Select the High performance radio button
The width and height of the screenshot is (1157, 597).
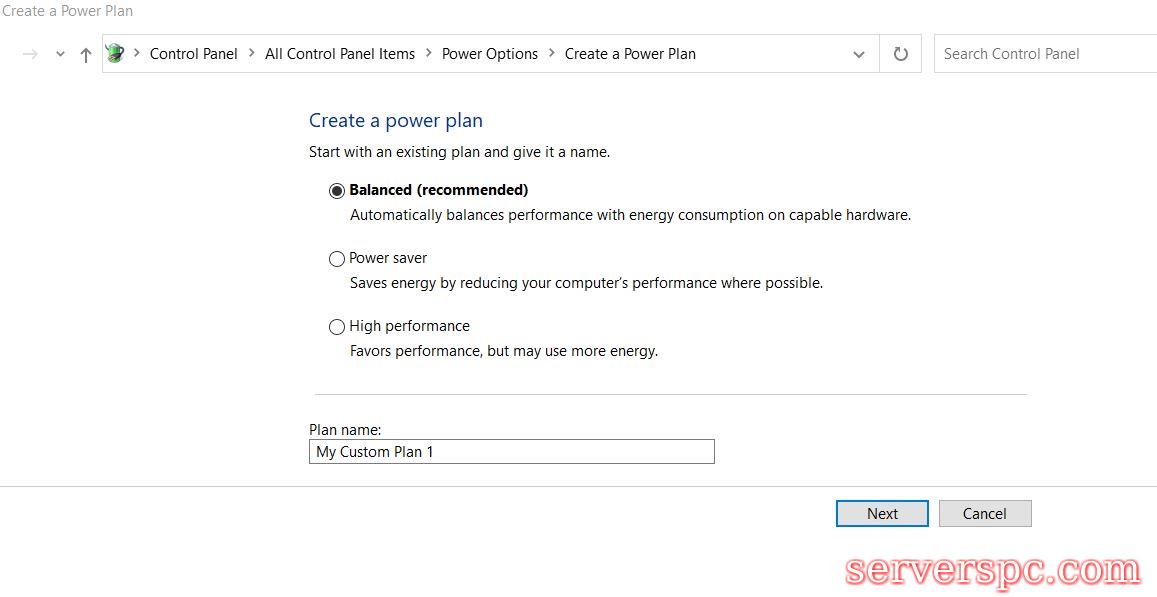pyautogui.click(x=337, y=327)
